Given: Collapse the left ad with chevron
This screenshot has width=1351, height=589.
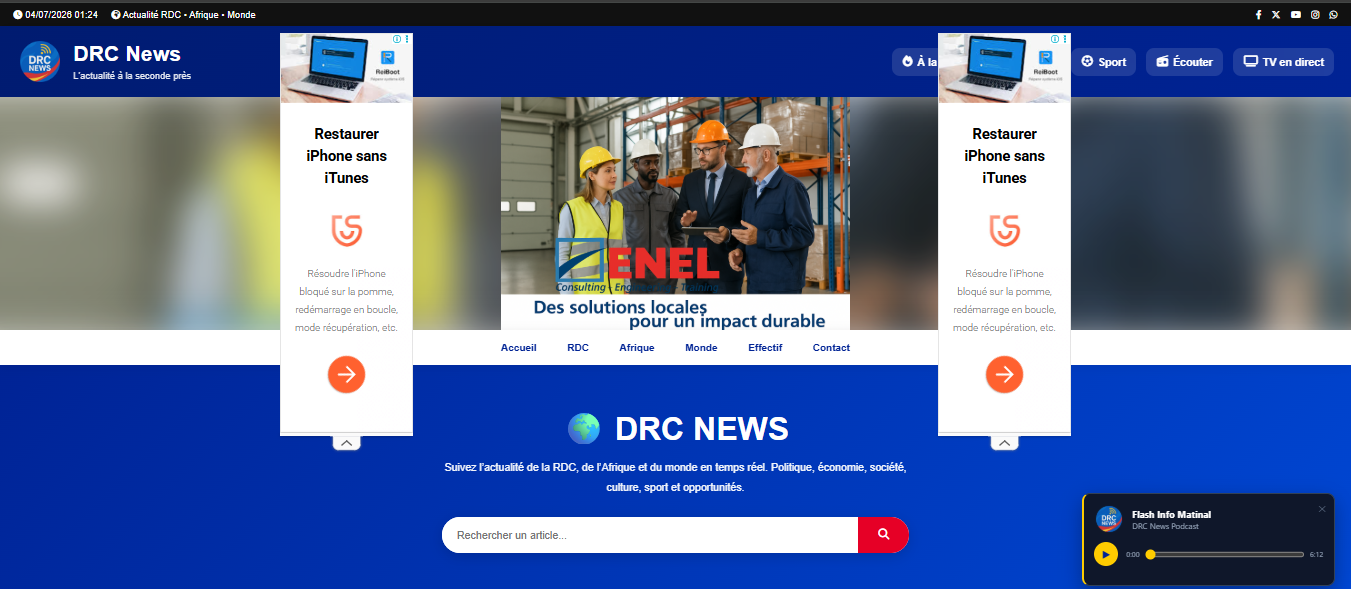Looking at the screenshot, I should click(346, 442).
